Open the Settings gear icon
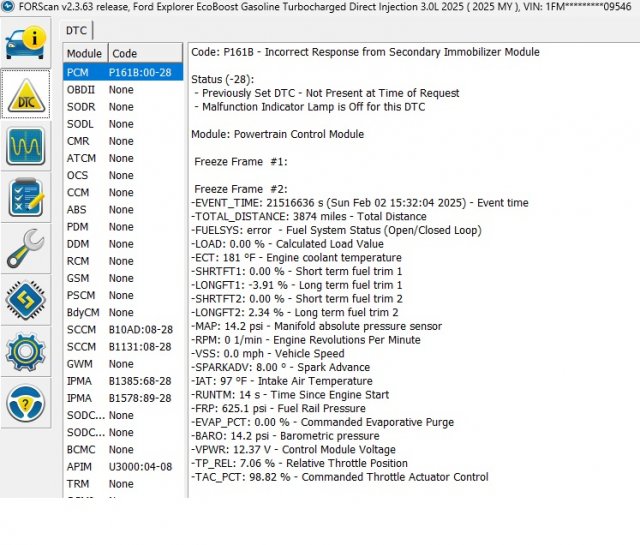Viewport: 640px width, 545px height. pos(26,351)
